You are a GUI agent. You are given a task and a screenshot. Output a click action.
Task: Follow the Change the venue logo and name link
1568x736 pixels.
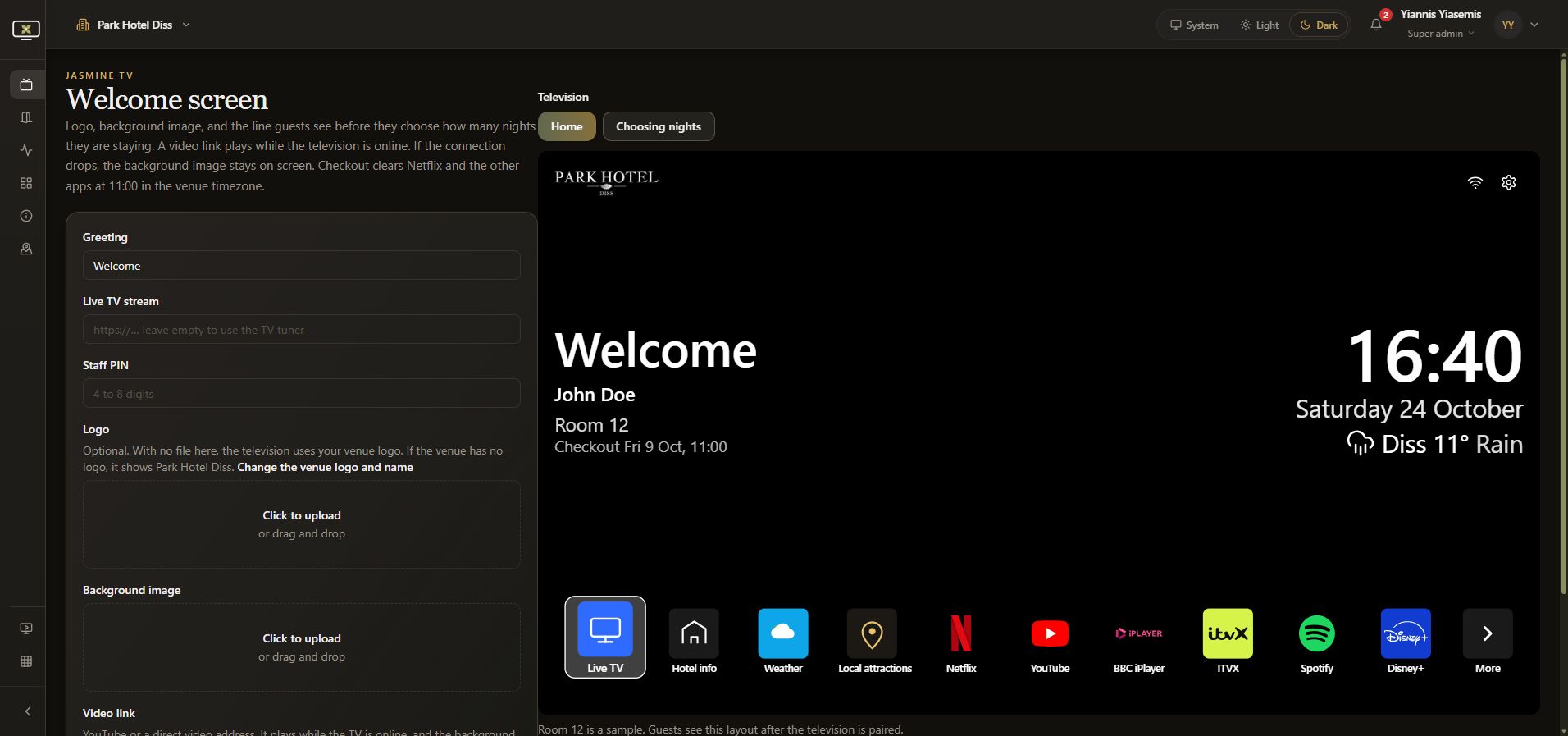click(326, 467)
